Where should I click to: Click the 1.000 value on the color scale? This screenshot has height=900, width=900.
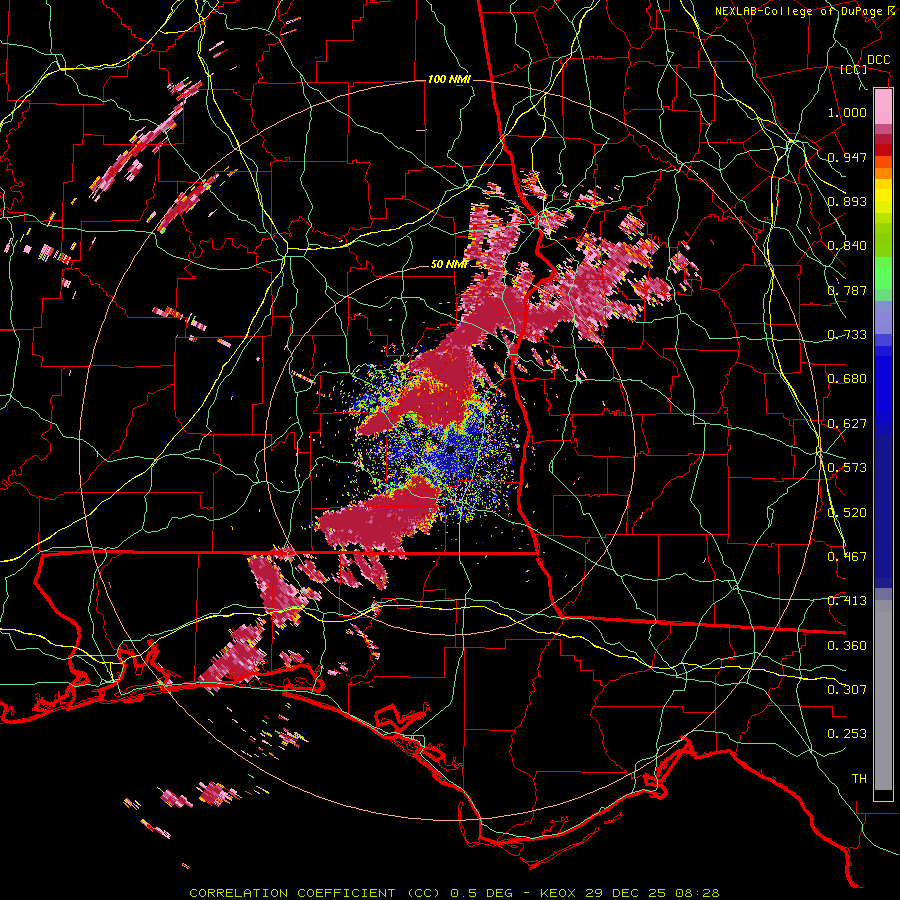(847, 112)
